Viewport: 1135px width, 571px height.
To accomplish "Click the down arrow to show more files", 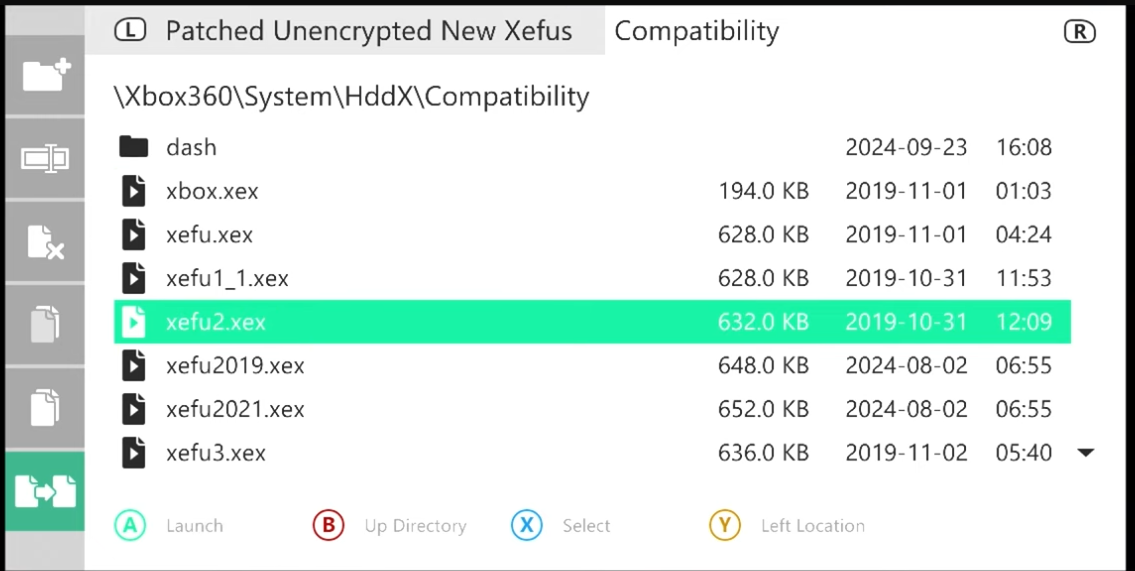I will pos(1085,453).
